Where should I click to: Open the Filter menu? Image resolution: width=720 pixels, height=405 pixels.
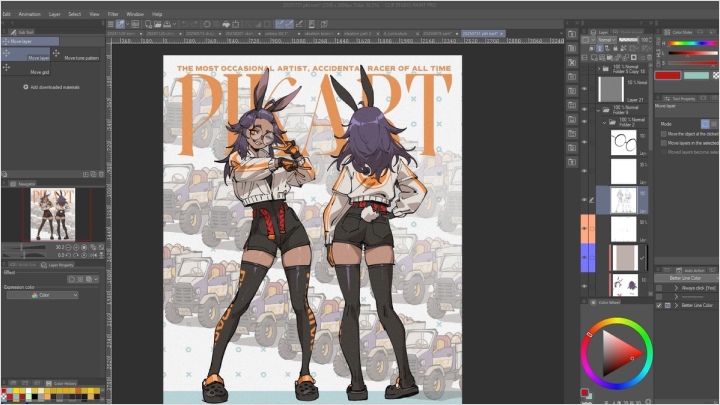(113, 14)
